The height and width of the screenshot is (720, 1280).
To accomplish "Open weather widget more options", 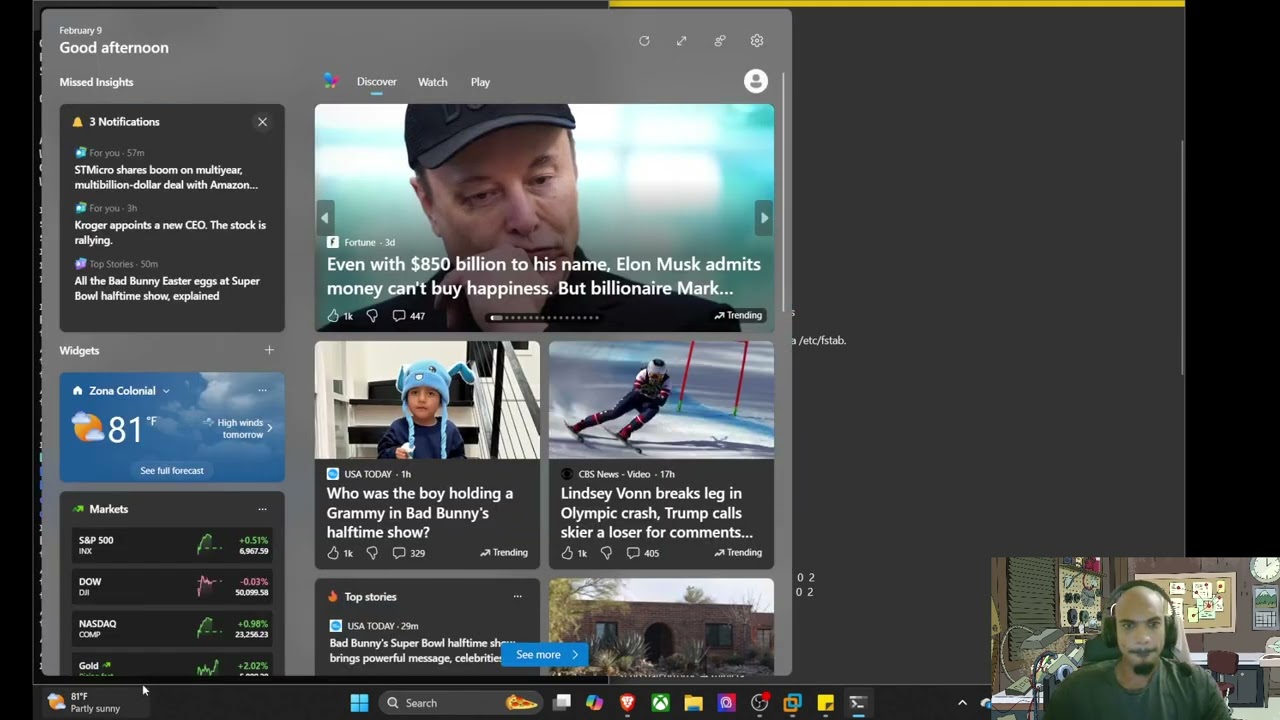I will [262, 390].
